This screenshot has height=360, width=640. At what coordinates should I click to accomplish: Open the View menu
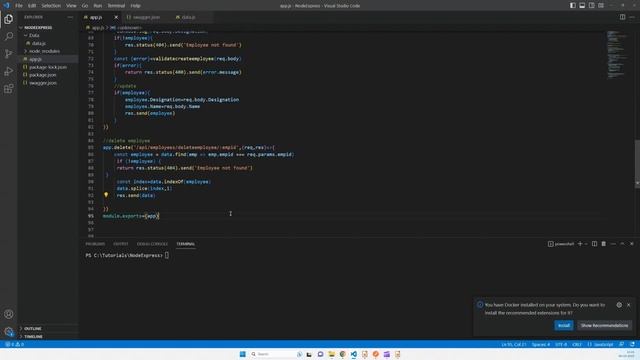click(71, 6)
